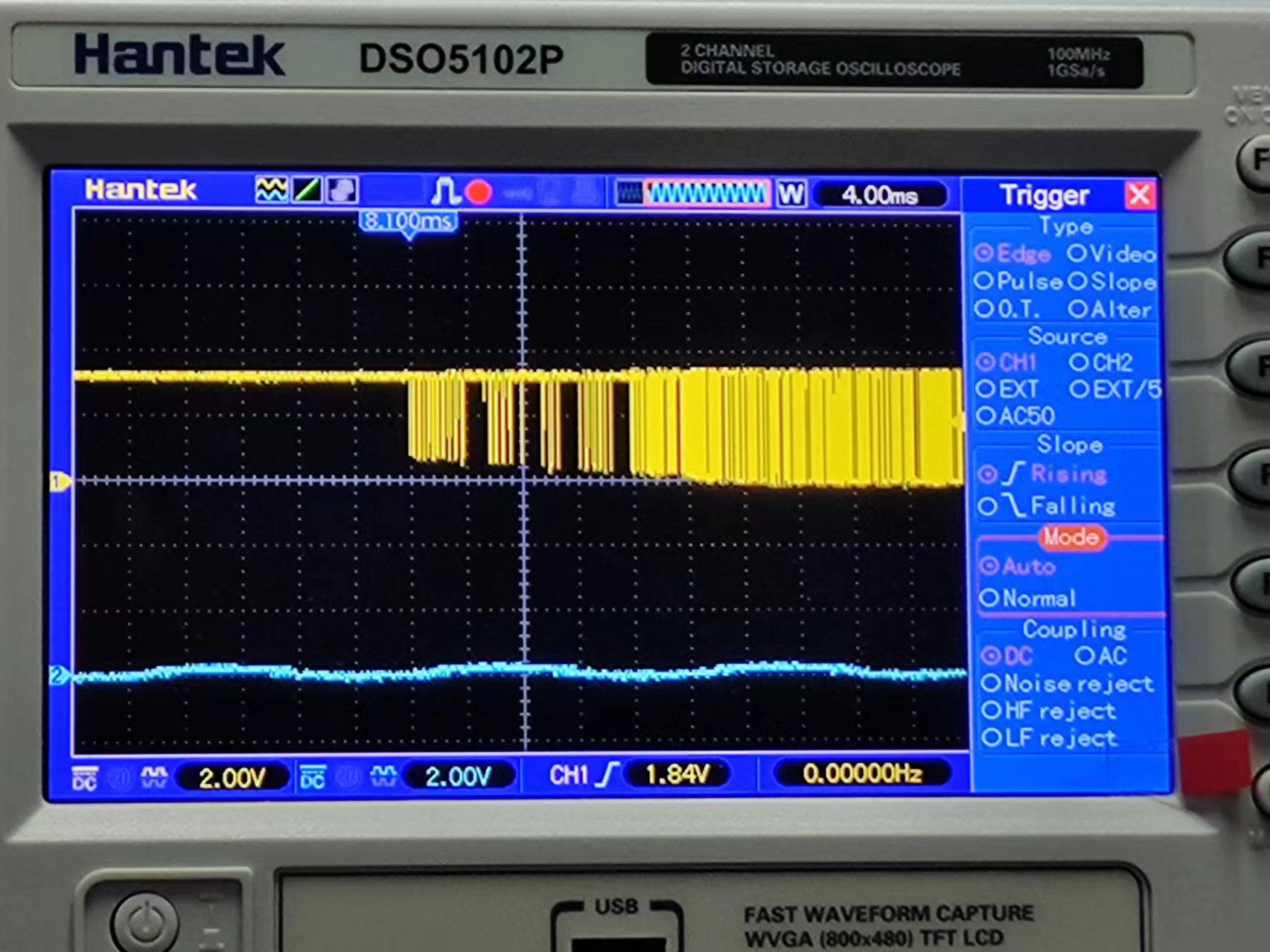Screen dimensions: 1270x952
Task: Enable LF reject coupling
Action: tap(1049, 738)
